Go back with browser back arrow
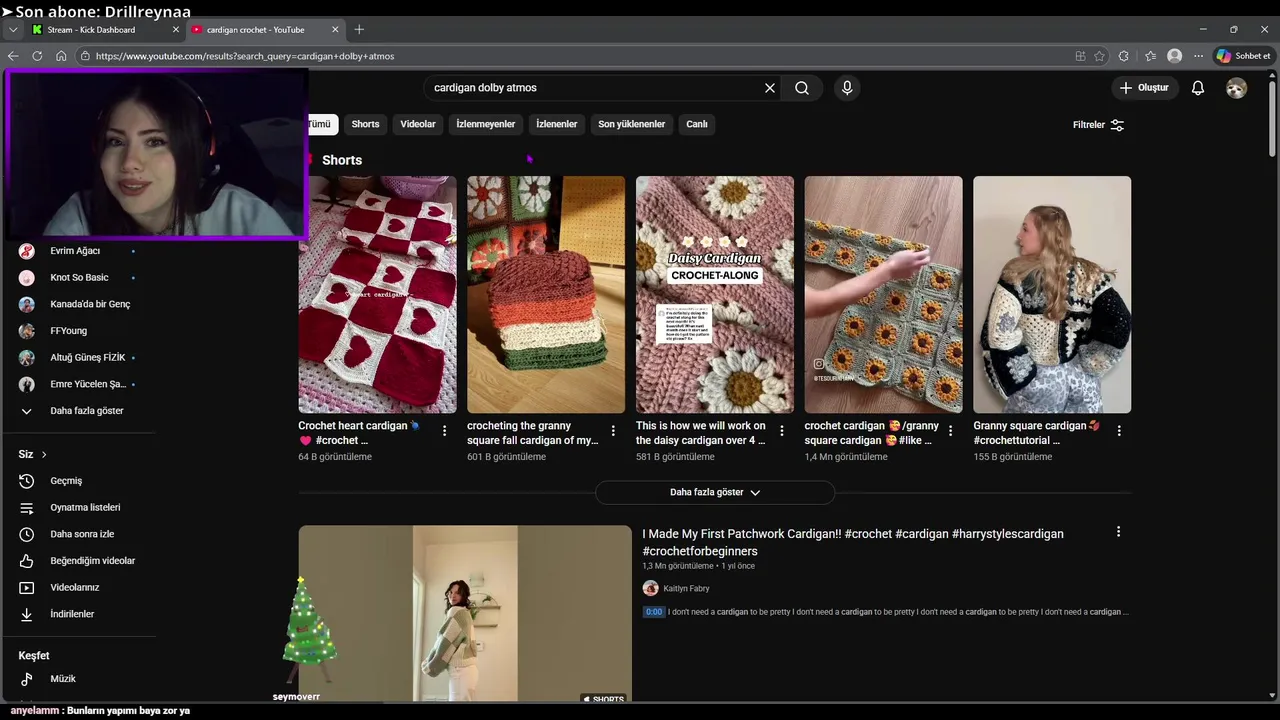This screenshot has width=1280, height=720. 13,56
